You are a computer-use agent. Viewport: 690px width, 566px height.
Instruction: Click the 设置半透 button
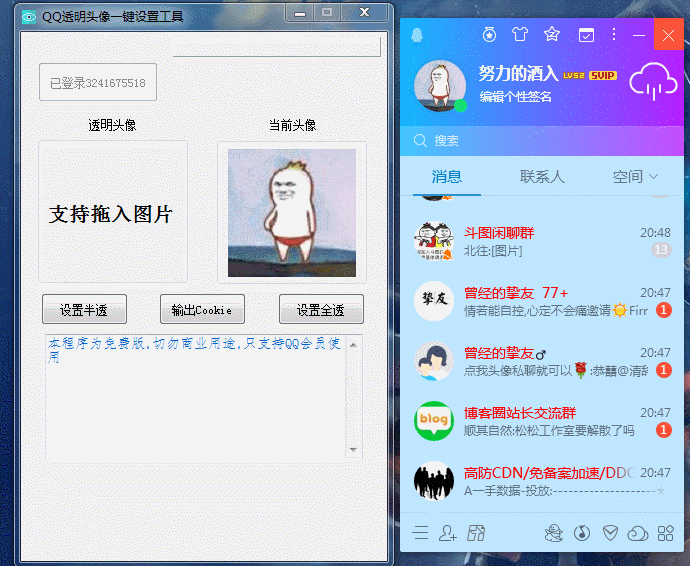pos(84,309)
